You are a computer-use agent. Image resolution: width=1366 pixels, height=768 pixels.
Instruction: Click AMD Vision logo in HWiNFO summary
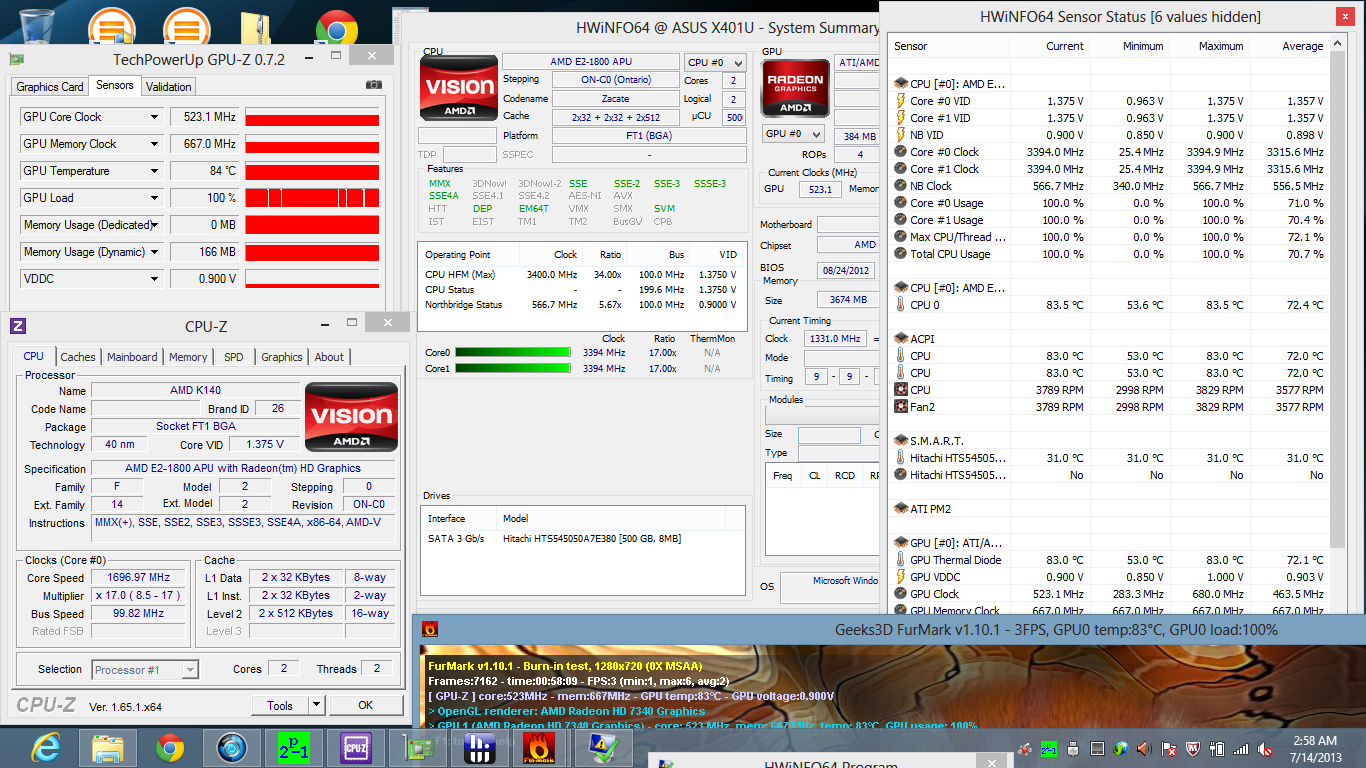click(x=458, y=87)
